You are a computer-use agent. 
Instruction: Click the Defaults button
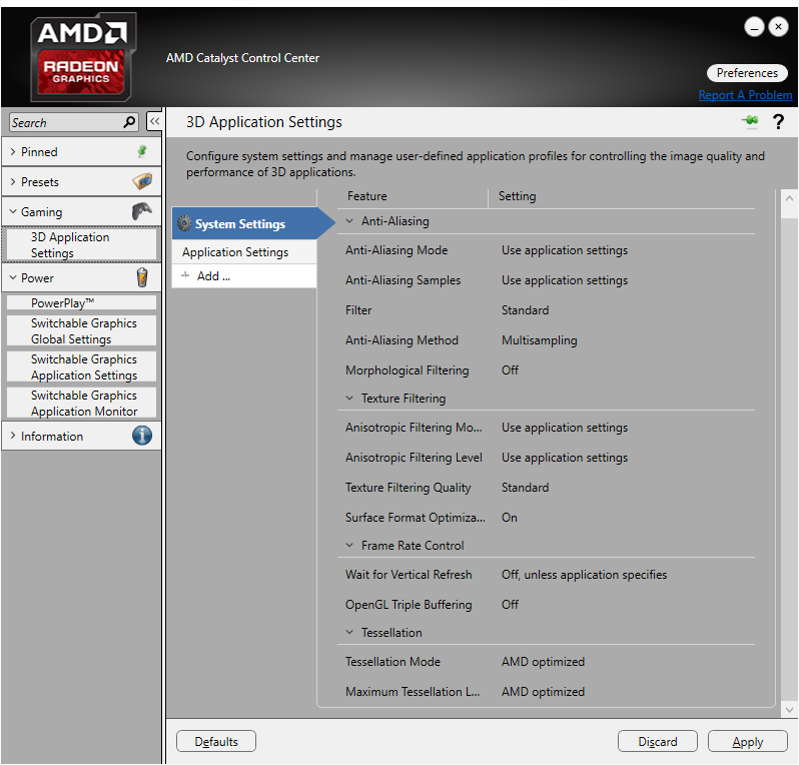point(216,741)
